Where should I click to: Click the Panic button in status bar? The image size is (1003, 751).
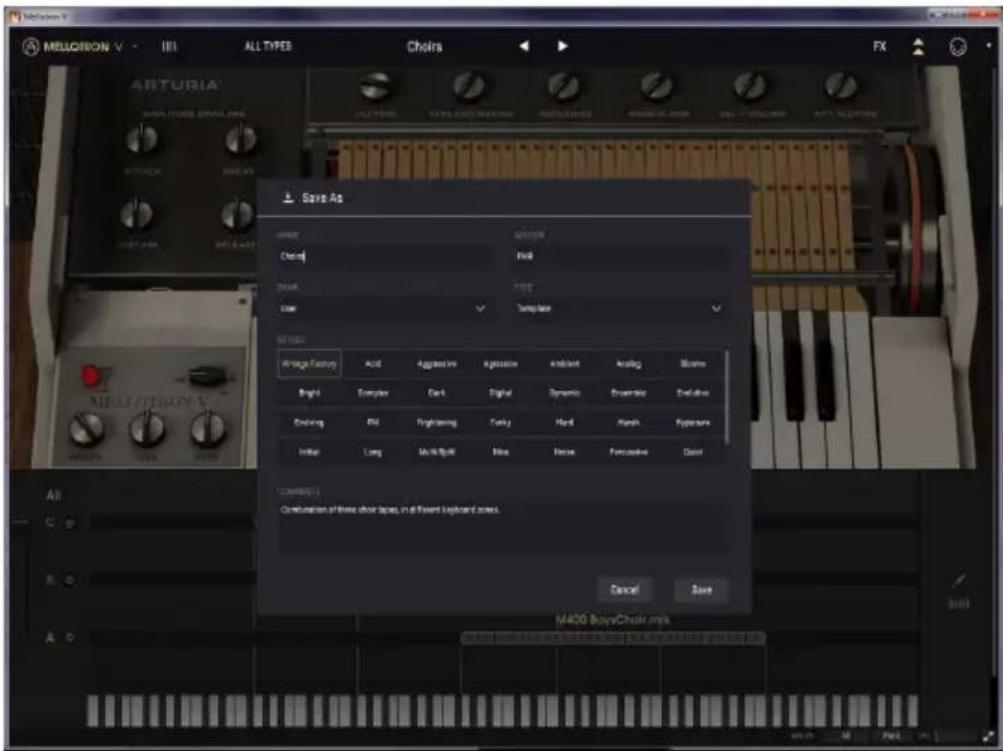pyautogui.click(x=891, y=736)
